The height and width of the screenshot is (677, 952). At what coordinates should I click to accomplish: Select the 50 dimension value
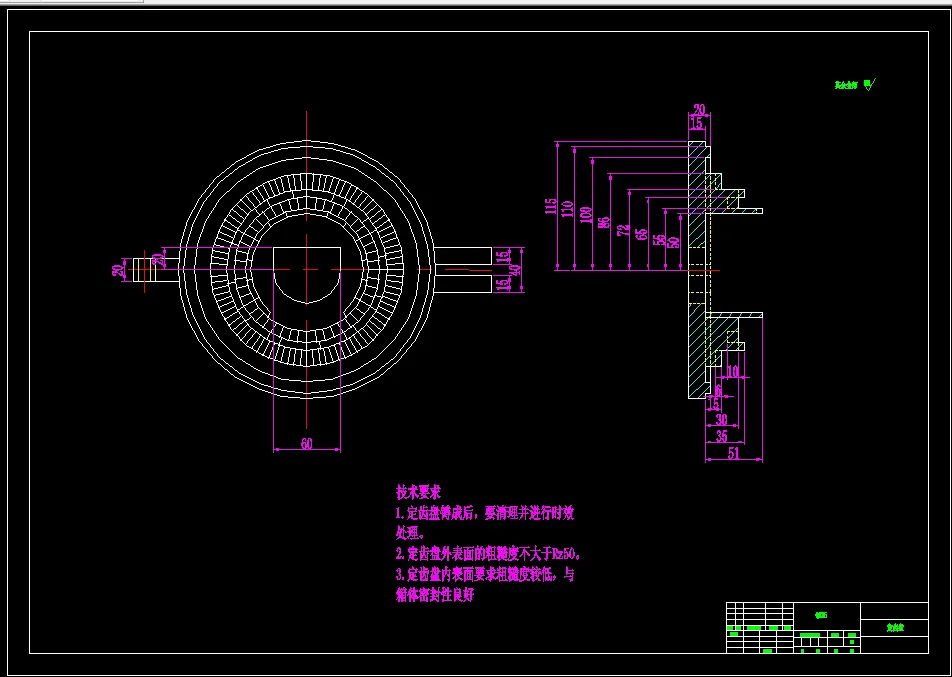673,242
